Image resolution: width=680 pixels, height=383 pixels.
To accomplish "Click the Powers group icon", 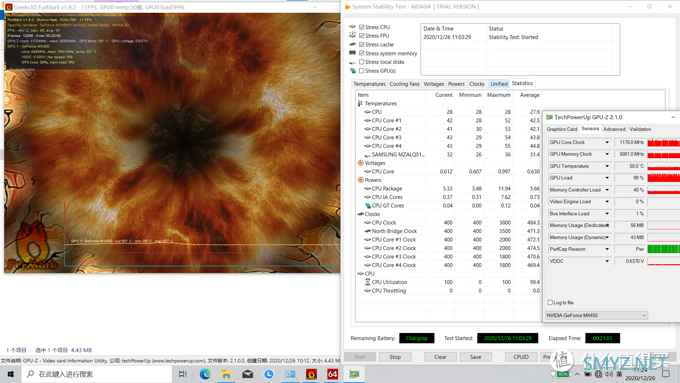I will click(360, 180).
